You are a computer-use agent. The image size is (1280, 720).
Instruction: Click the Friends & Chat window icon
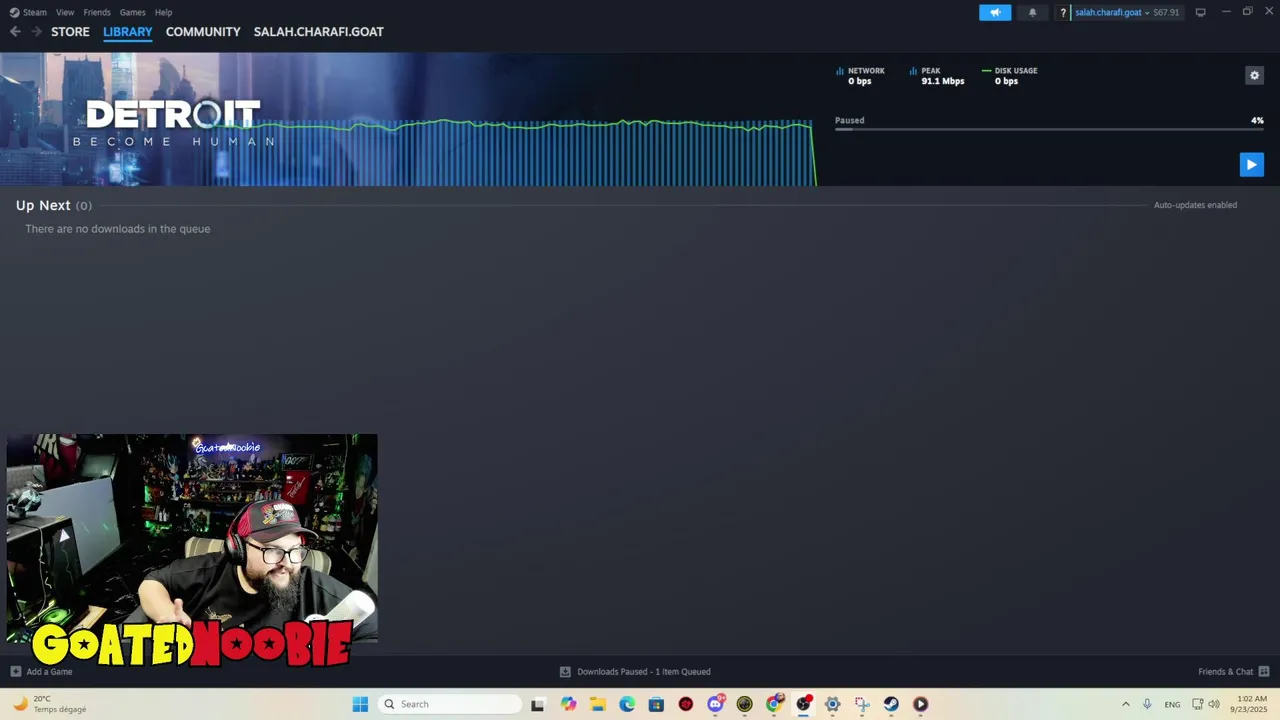click(1264, 672)
